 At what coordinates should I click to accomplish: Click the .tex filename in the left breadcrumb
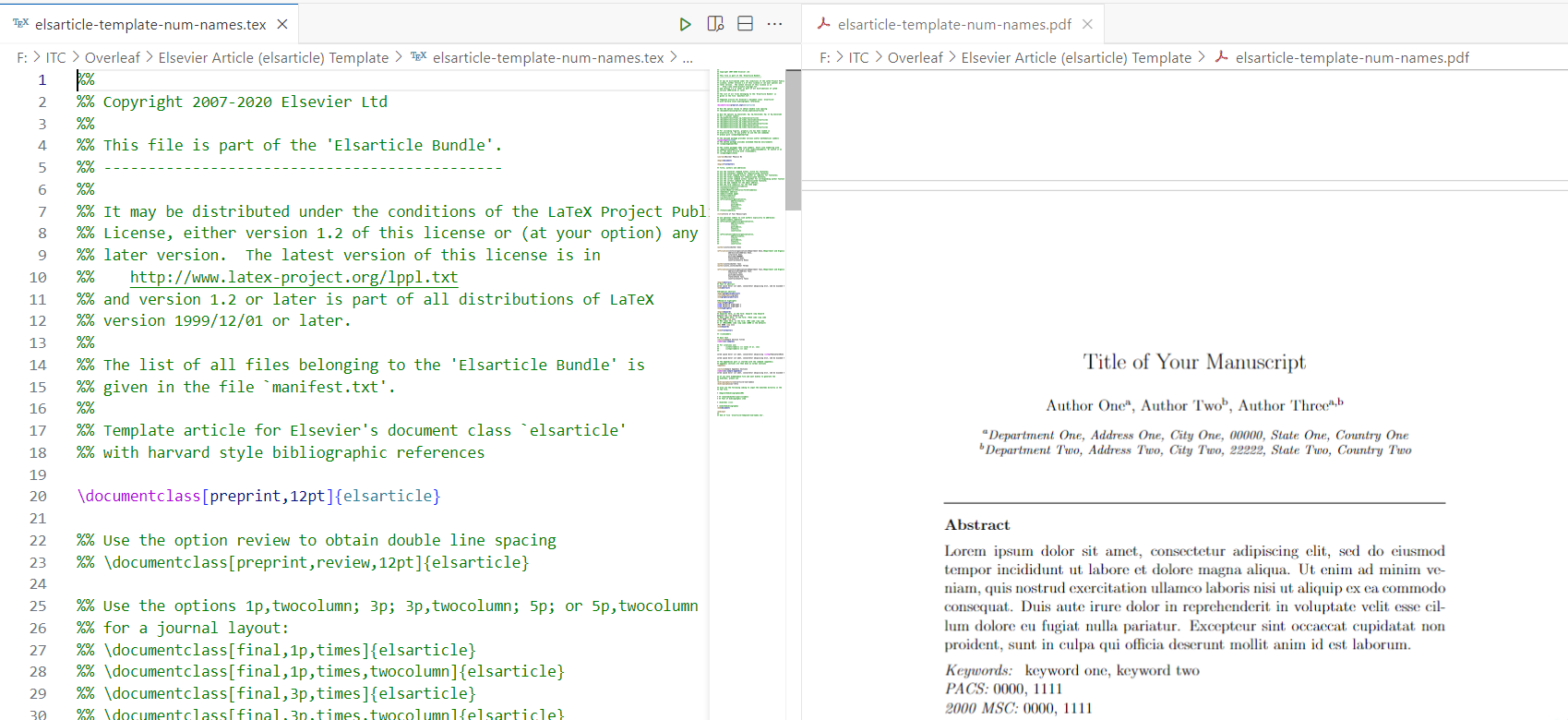tap(548, 57)
